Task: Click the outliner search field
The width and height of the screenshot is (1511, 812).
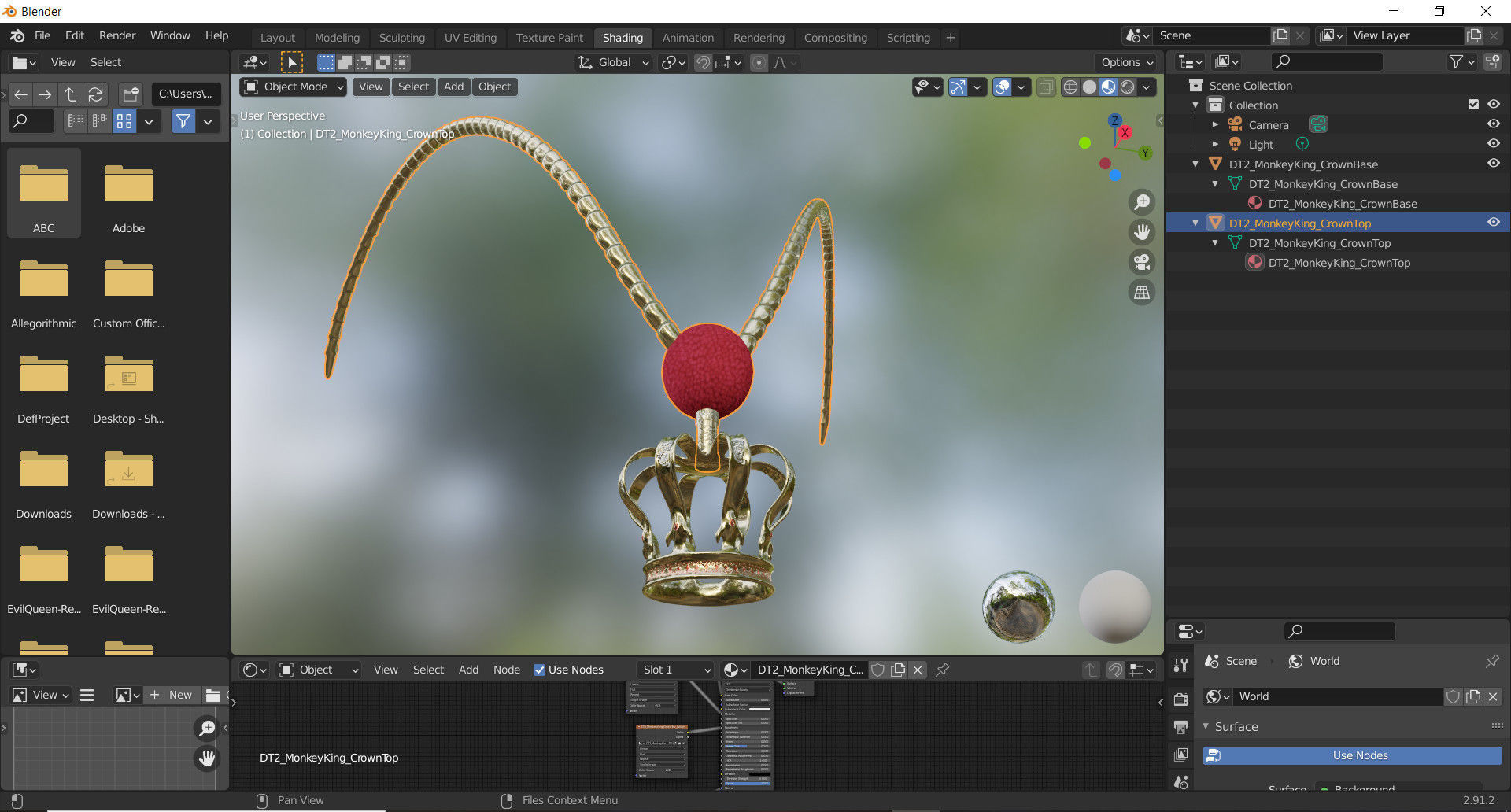Action: pos(1327,61)
